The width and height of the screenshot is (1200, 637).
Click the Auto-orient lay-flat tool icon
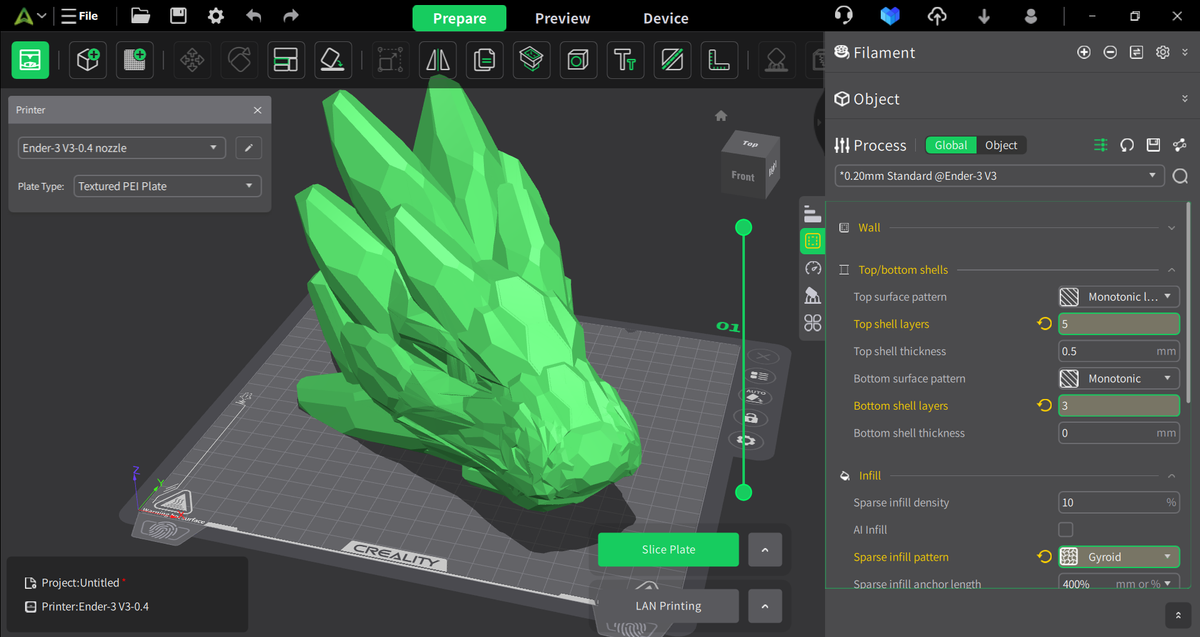pyautogui.click(x=332, y=60)
